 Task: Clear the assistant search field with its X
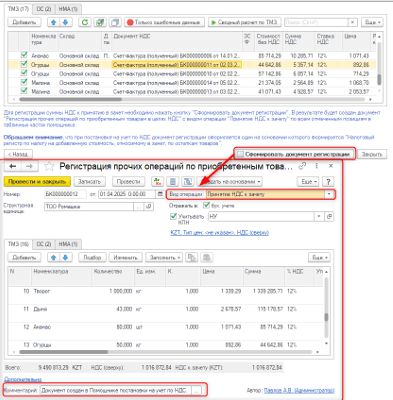point(353,22)
